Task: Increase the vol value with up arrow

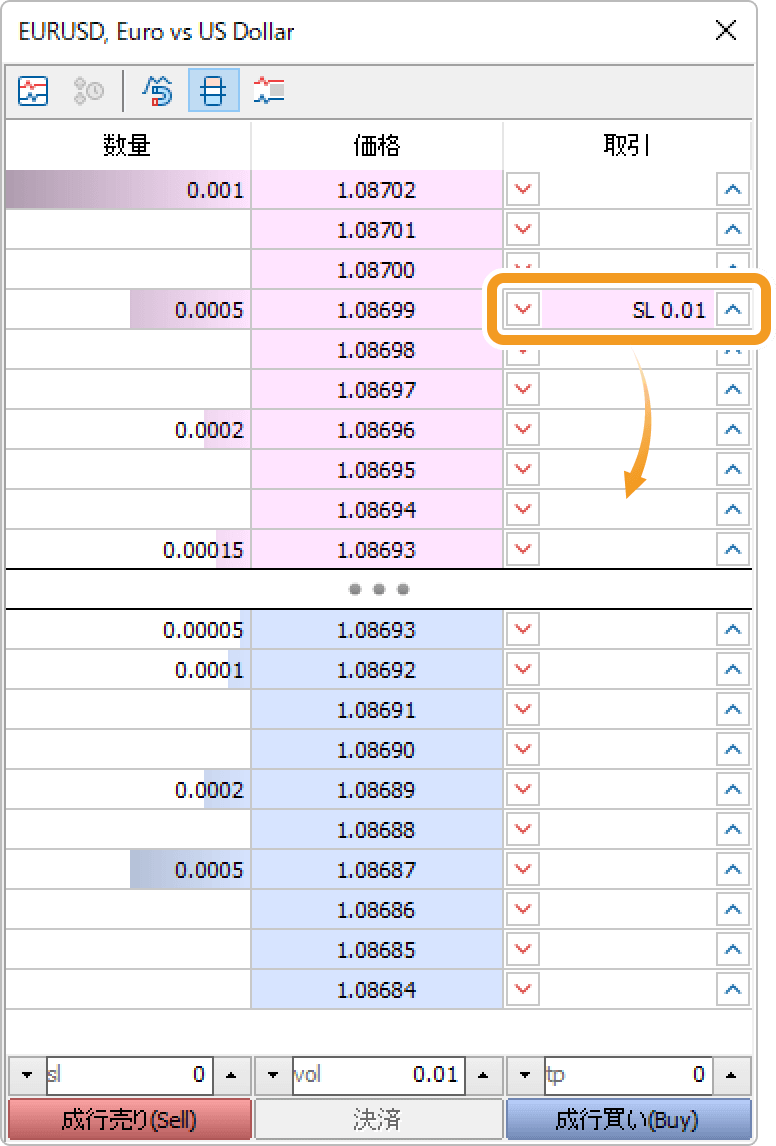Action: [483, 1075]
